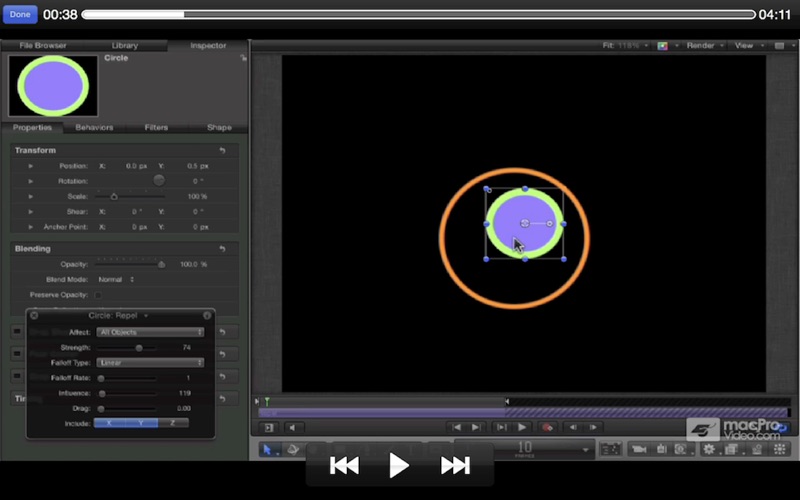The image size is (800, 500).
Task: Click the play button in the transport controls
Action: coord(521,427)
